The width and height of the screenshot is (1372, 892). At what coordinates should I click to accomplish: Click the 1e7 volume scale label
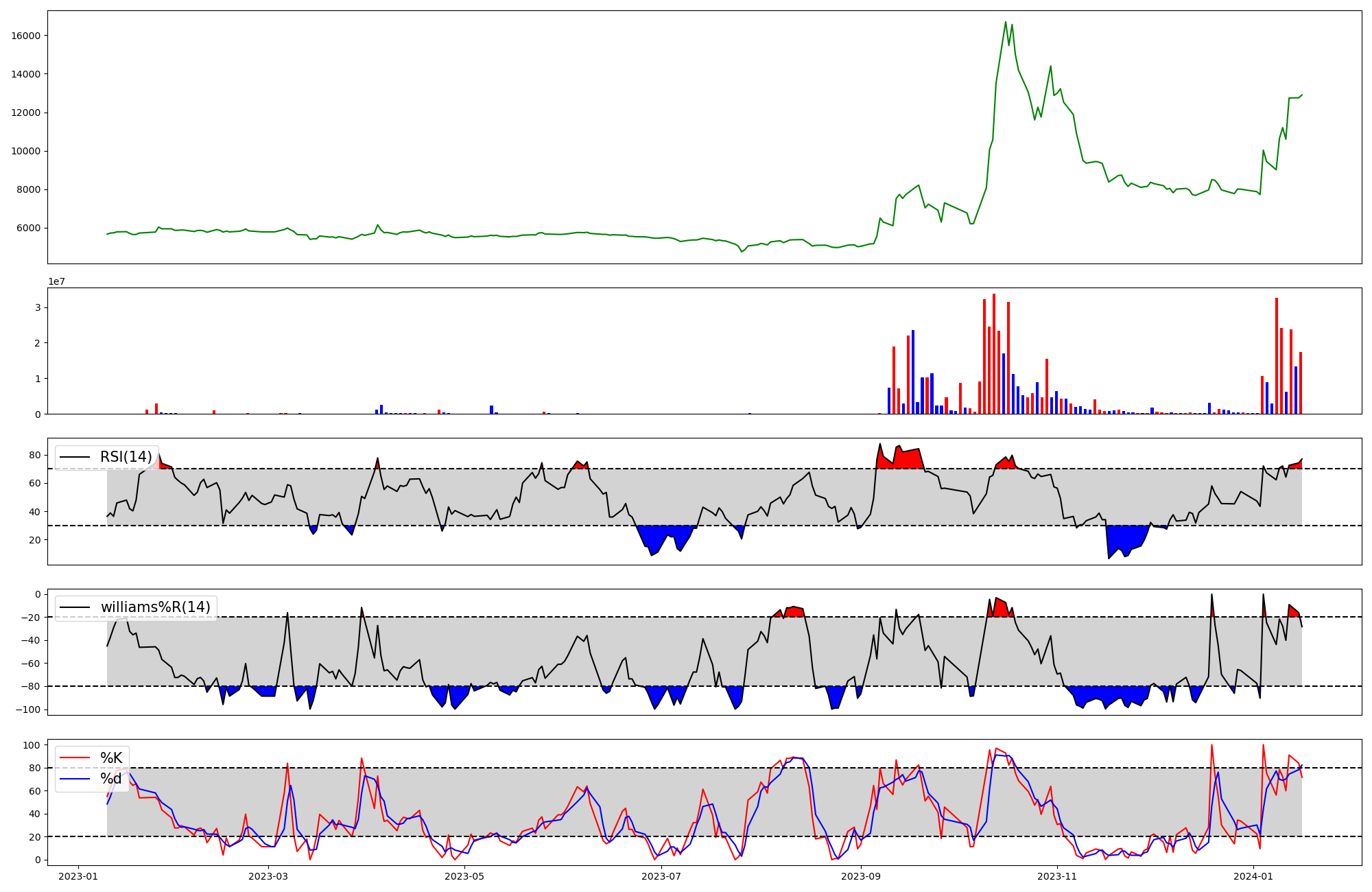coord(56,282)
